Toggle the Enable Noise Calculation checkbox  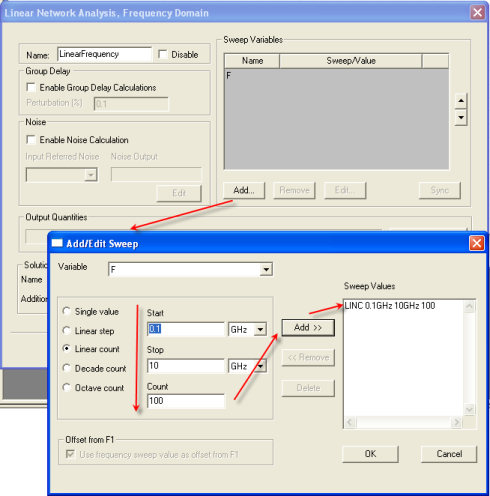pyautogui.click(x=31, y=139)
